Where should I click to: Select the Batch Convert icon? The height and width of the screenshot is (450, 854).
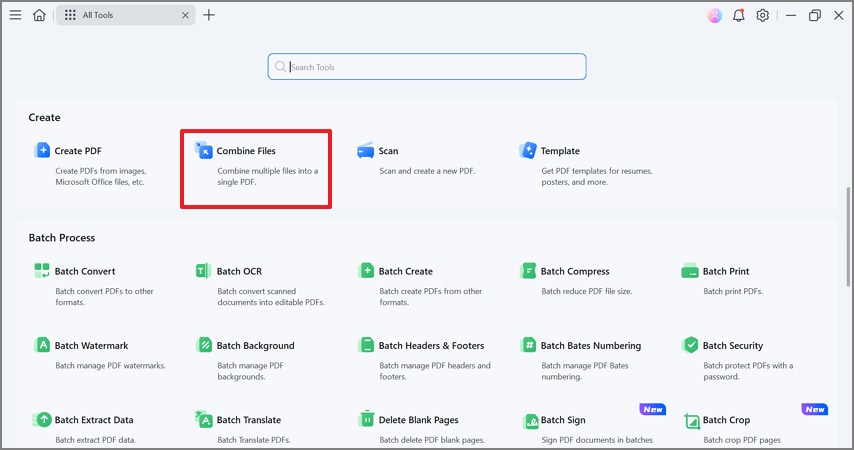pos(42,270)
